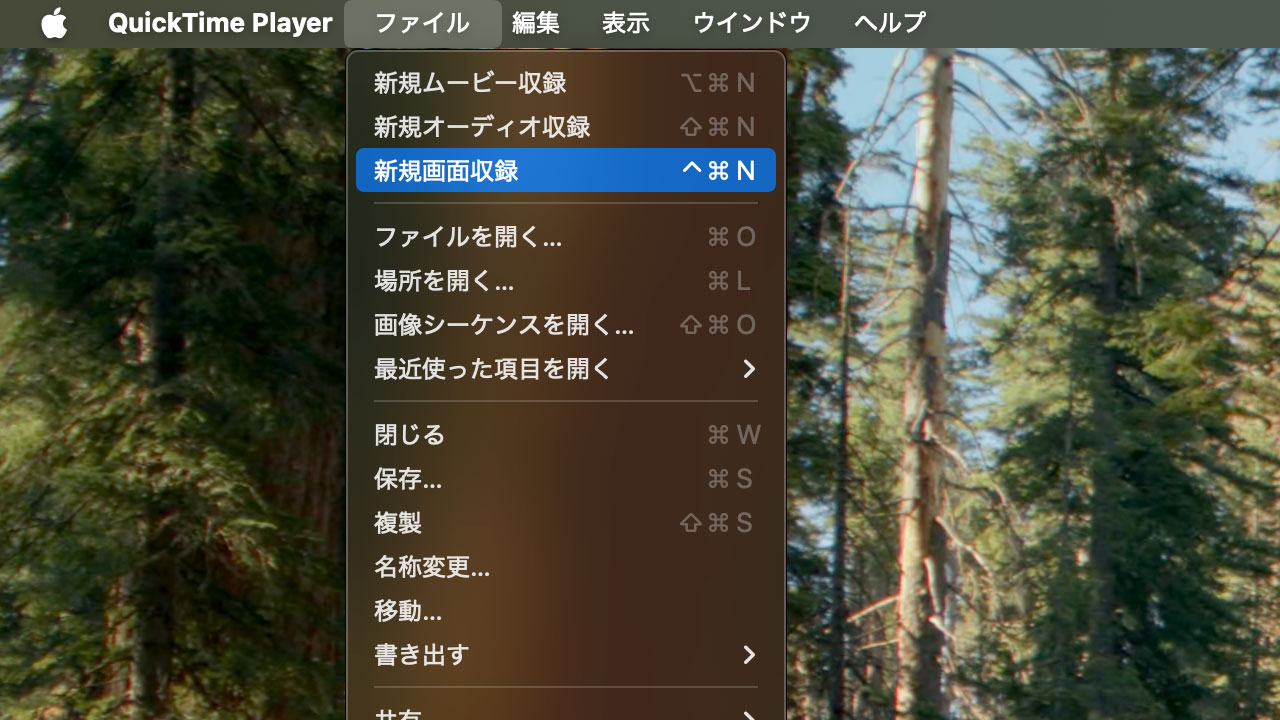This screenshot has width=1280, height=720.
Task: Open the 表示 menu
Action: coord(626,23)
